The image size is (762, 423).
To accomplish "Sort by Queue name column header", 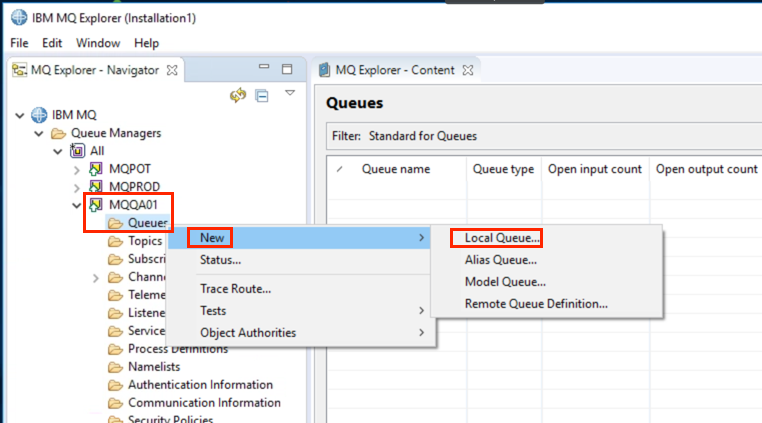I will tap(396, 169).
